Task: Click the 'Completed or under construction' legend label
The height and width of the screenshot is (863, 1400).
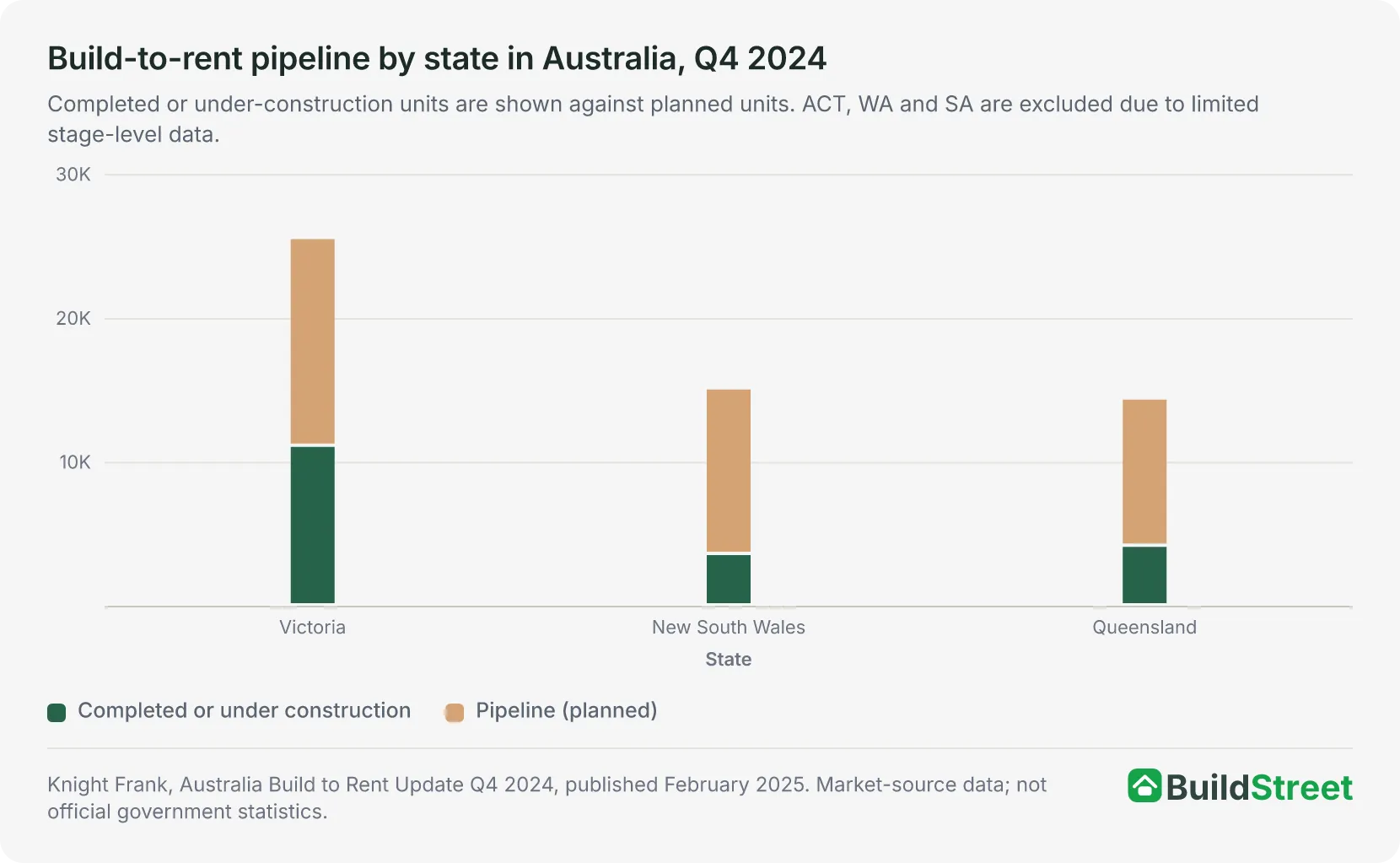Action: tap(245, 710)
